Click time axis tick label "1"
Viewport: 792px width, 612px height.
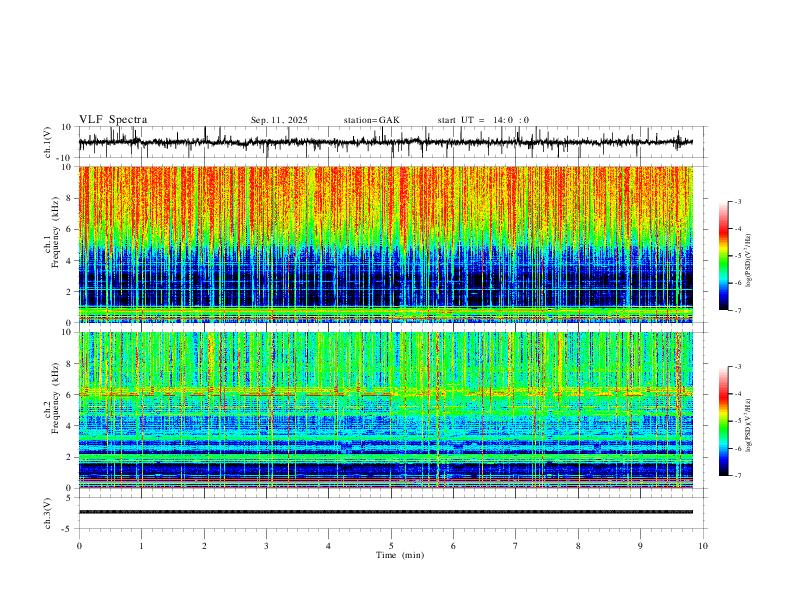tap(141, 546)
